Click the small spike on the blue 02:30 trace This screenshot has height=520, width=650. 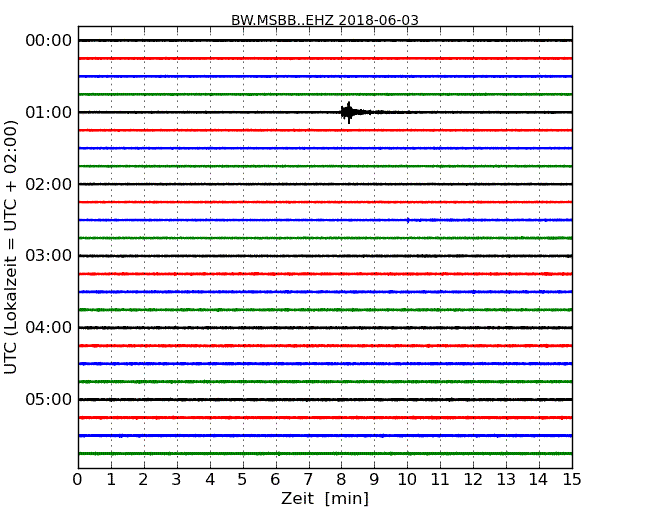tap(408, 220)
